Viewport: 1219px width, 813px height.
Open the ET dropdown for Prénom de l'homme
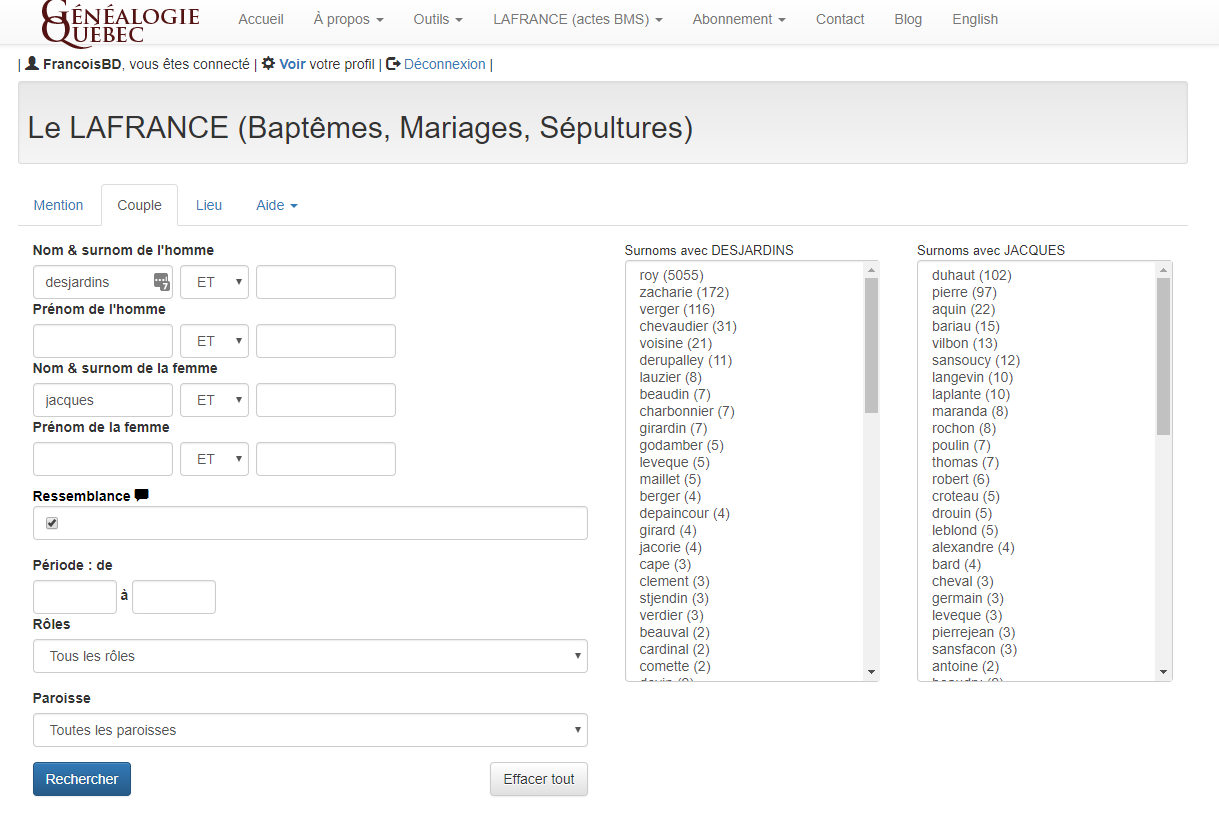(x=214, y=341)
